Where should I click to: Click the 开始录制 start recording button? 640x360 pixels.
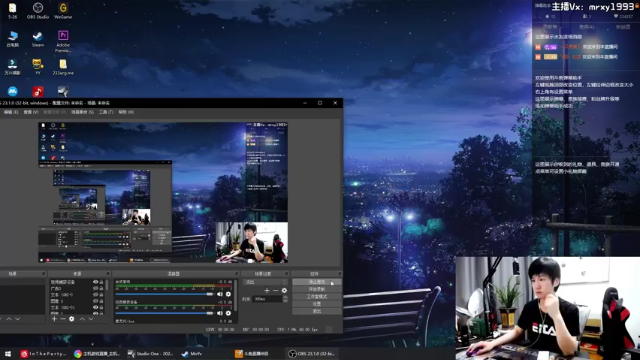pyautogui.click(x=317, y=289)
